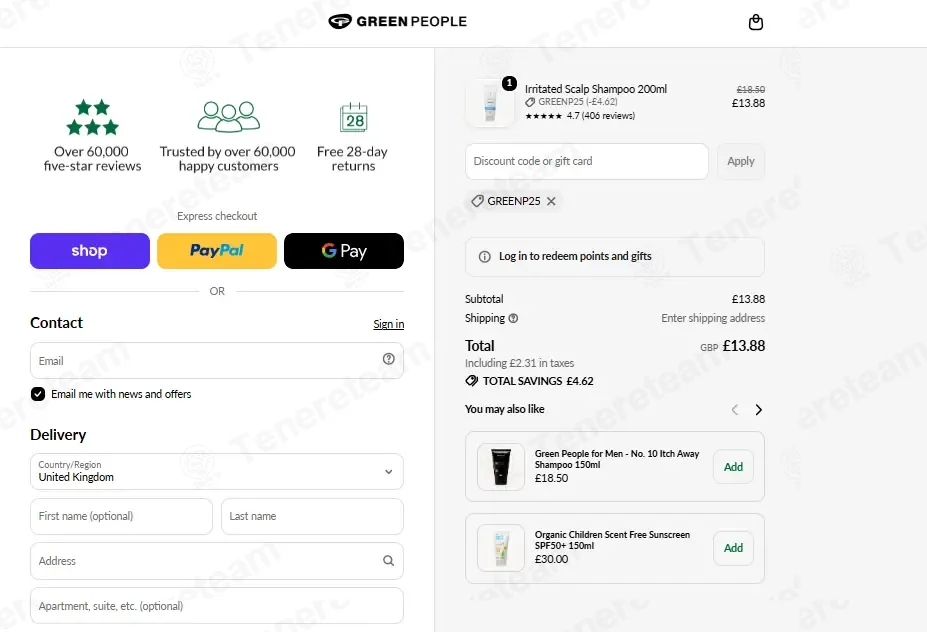The height and width of the screenshot is (632, 927).
Task: Show next recommended products arrow
Action: (x=759, y=410)
